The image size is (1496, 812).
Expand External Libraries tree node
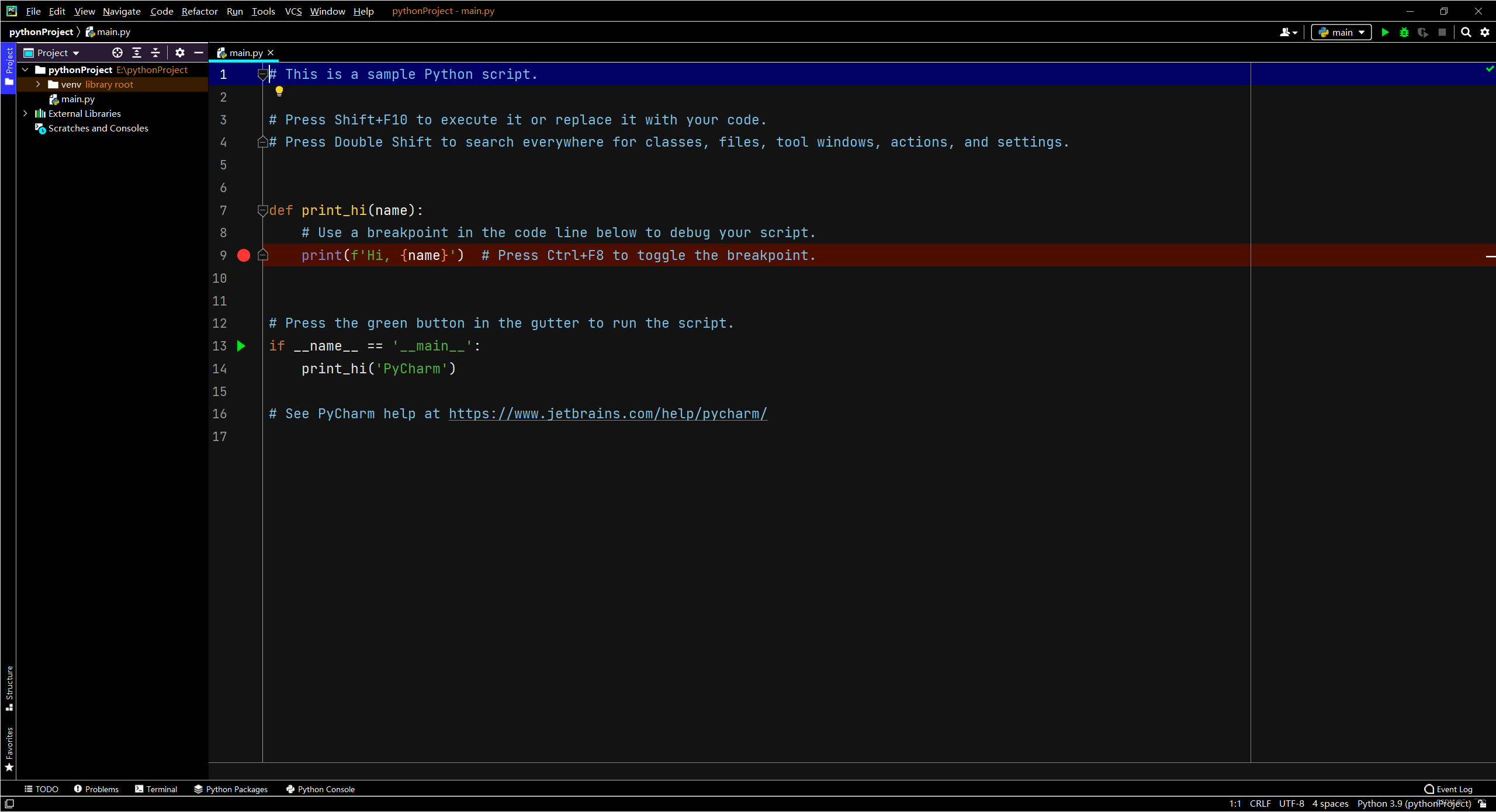click(25, 113)
